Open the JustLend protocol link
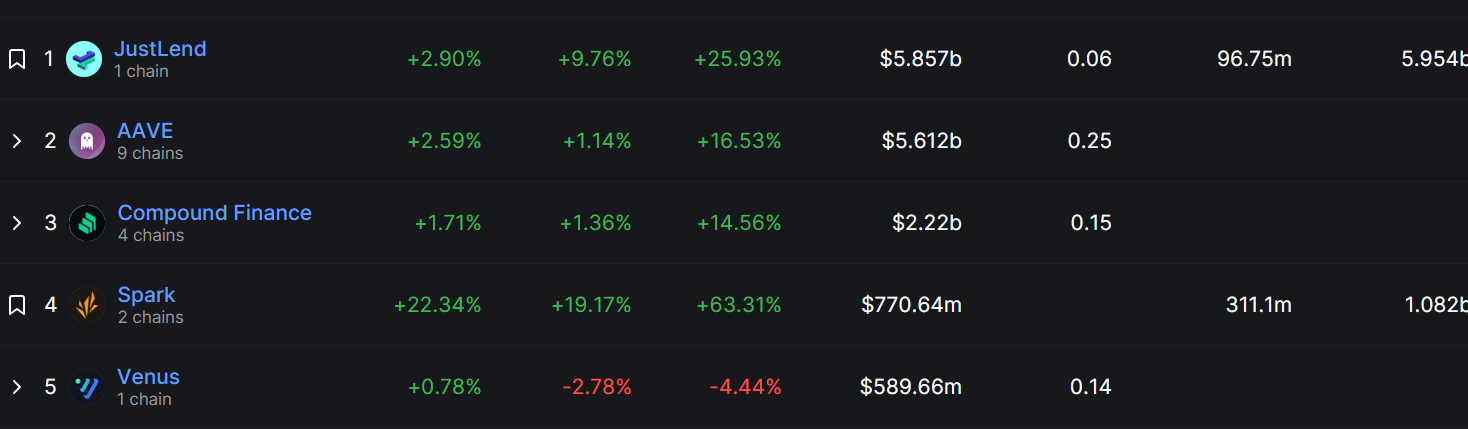 (x=160, y=48)
